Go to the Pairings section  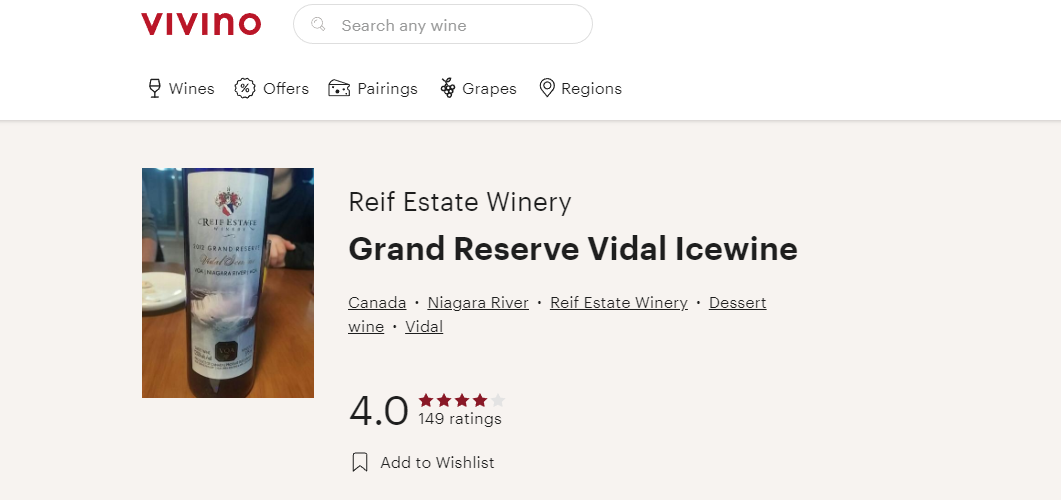click(x=387, y=88)
